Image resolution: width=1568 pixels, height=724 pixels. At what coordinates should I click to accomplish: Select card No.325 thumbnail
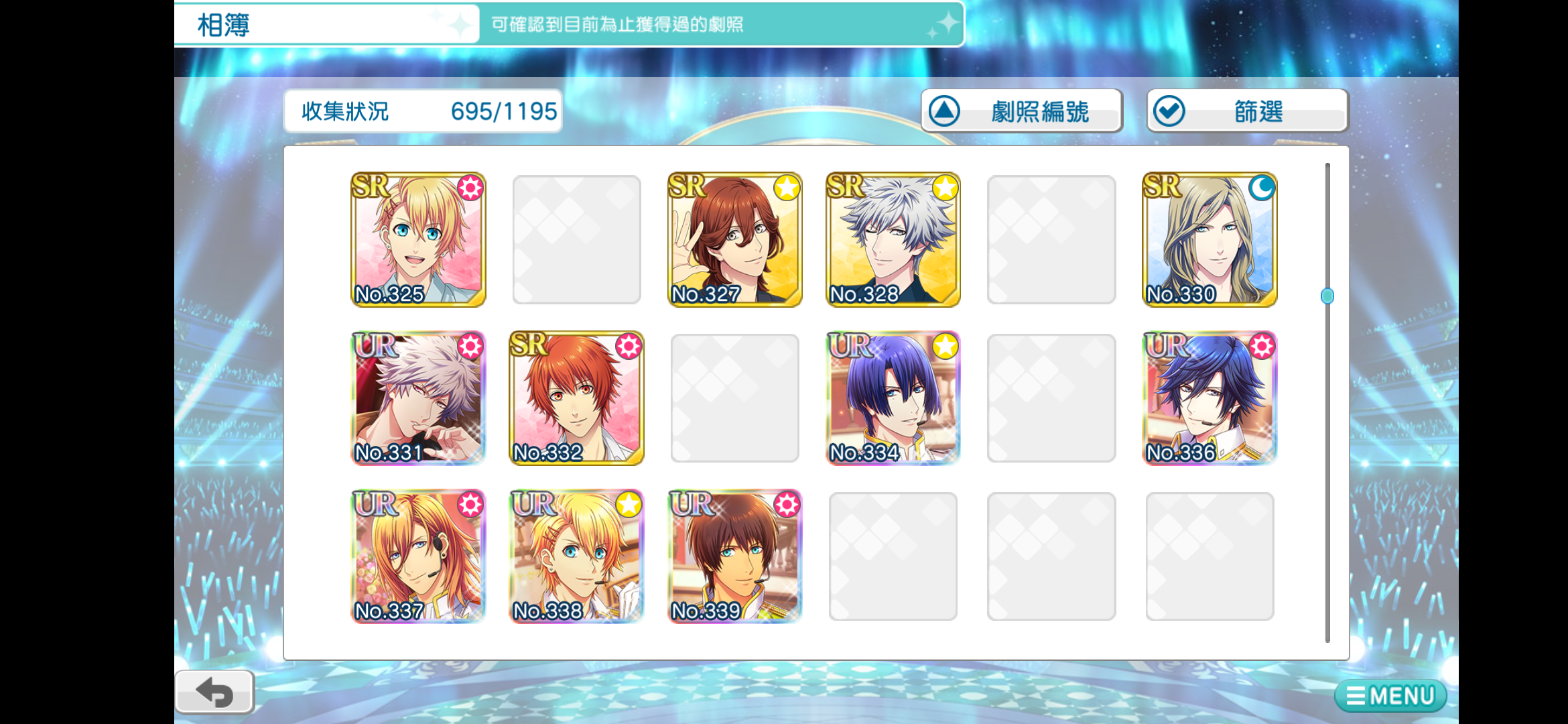pos(418,240)
